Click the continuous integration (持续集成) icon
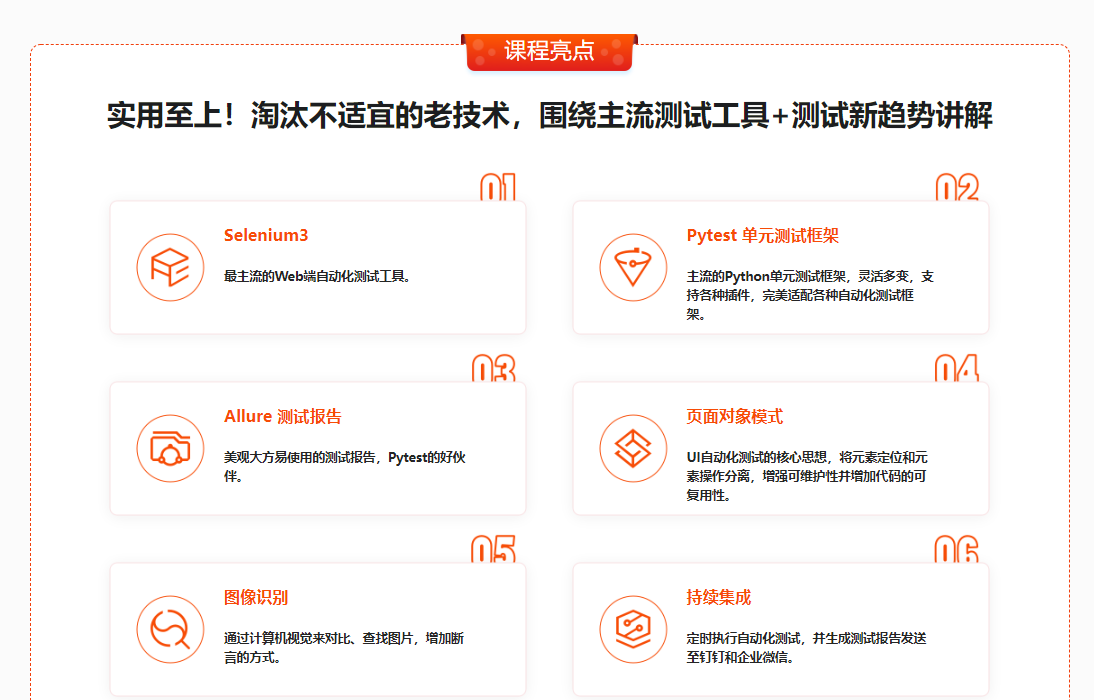 pyautogui.click(x=633, y=629)
